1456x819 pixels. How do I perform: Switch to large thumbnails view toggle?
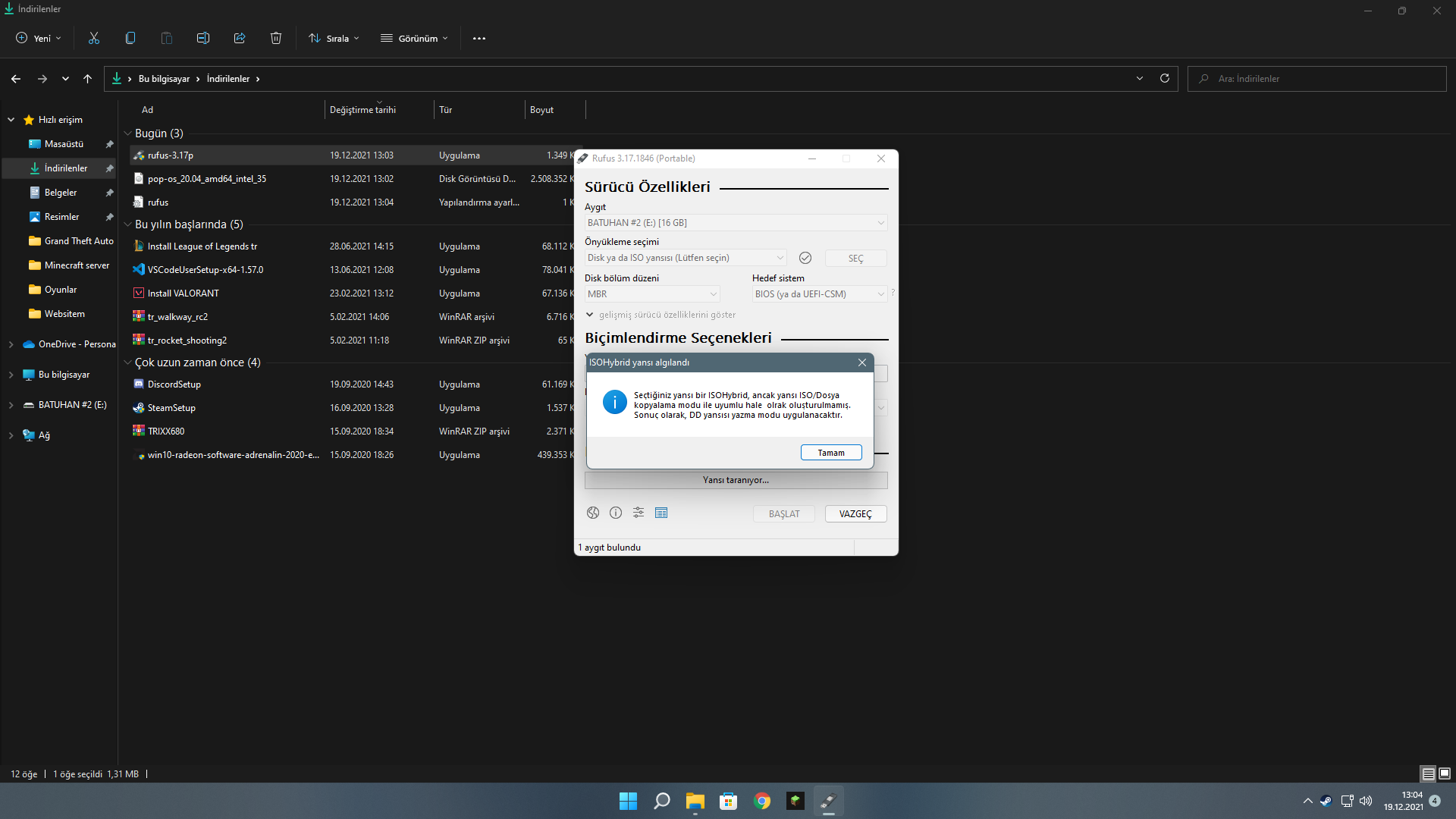pyautogui.click(x=1445, y=773)
